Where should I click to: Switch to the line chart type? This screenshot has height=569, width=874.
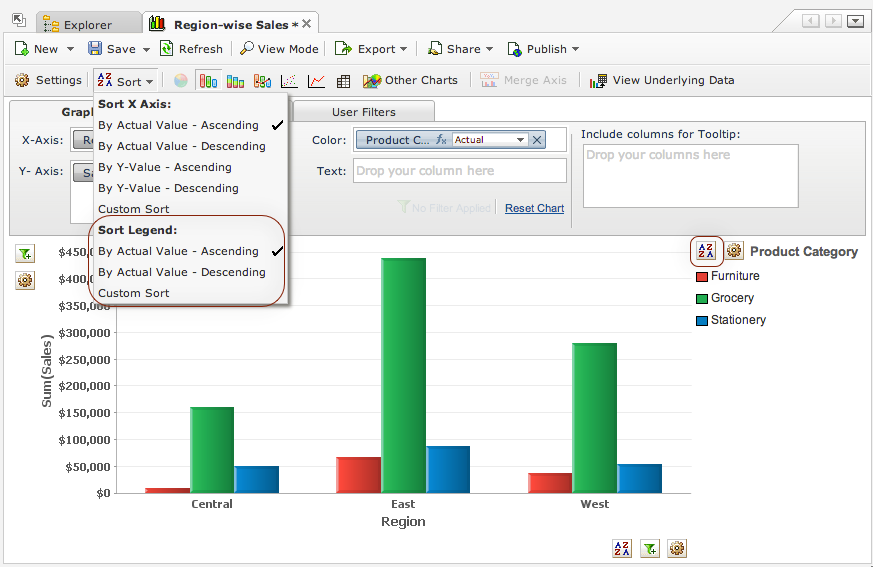coord(316,81)
